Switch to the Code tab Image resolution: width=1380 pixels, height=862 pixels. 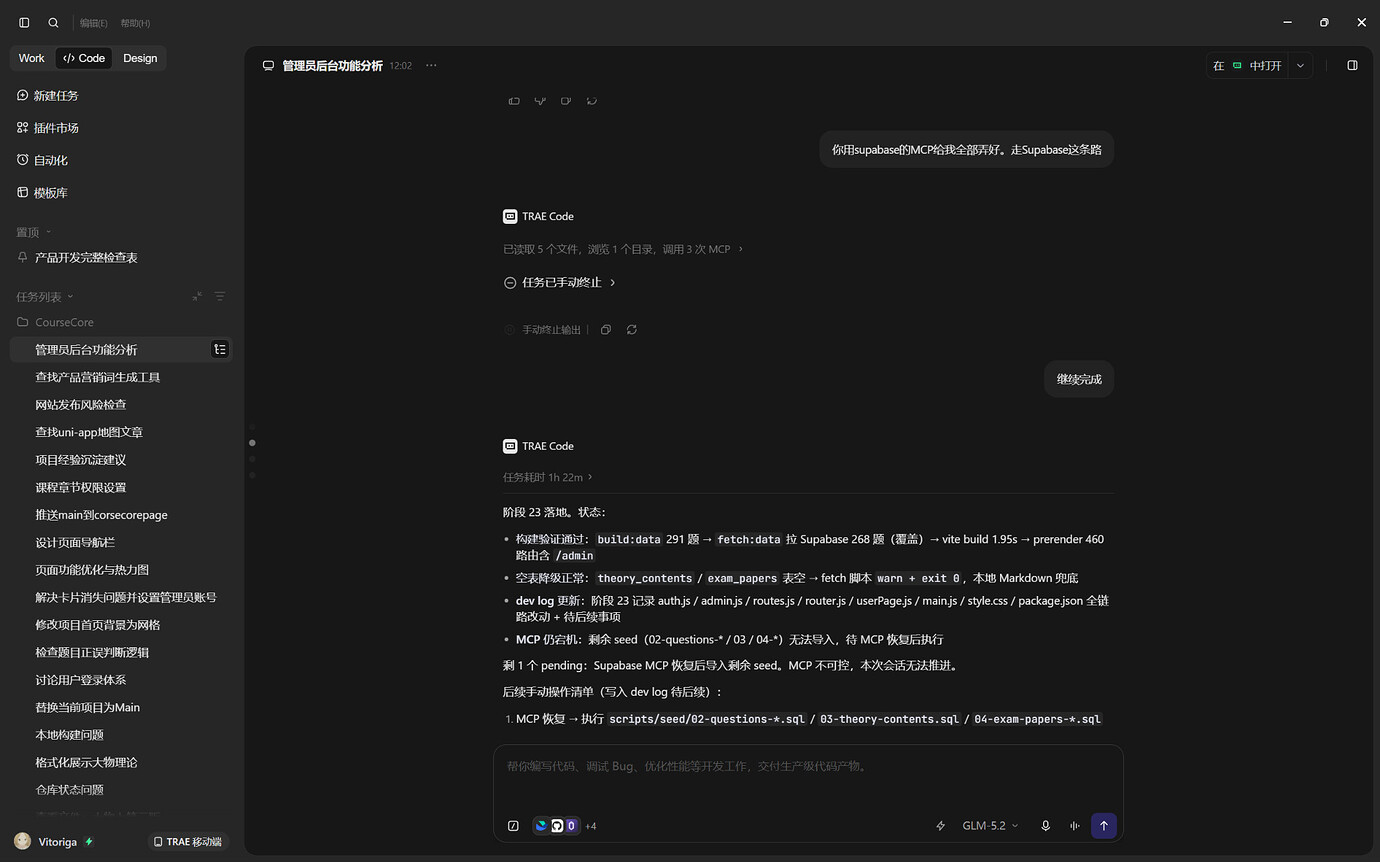tap(84, 58)
